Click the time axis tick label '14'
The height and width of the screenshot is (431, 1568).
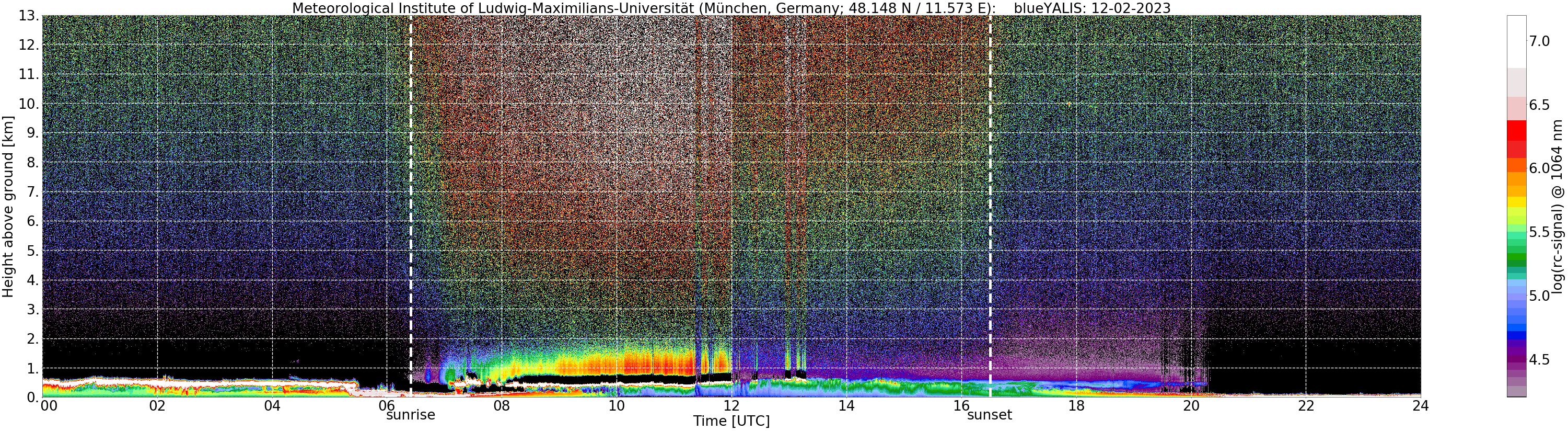coord(846,406)
